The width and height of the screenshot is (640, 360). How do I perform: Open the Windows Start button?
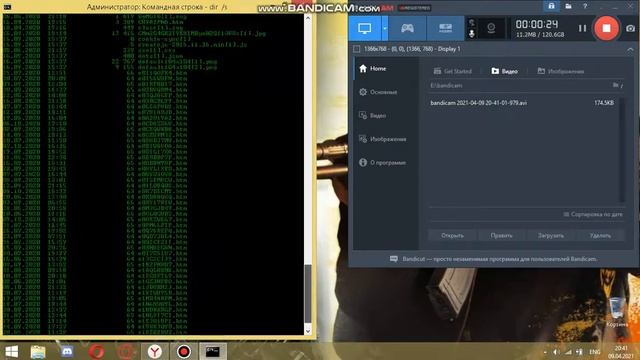(x=11, y=351)
